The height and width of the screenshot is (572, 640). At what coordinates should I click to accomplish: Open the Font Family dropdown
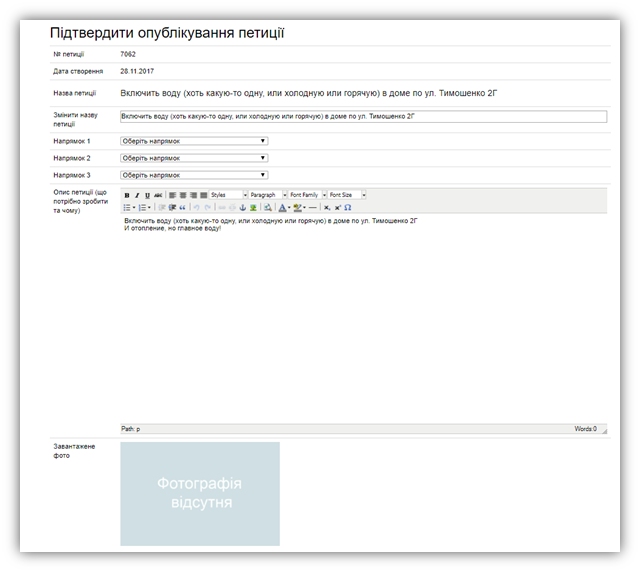point(308,195)
